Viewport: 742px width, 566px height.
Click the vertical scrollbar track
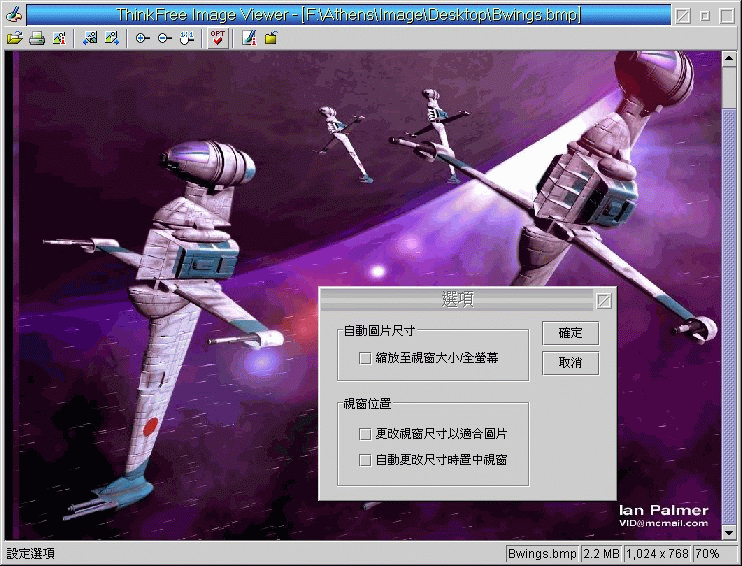(729, 317)
